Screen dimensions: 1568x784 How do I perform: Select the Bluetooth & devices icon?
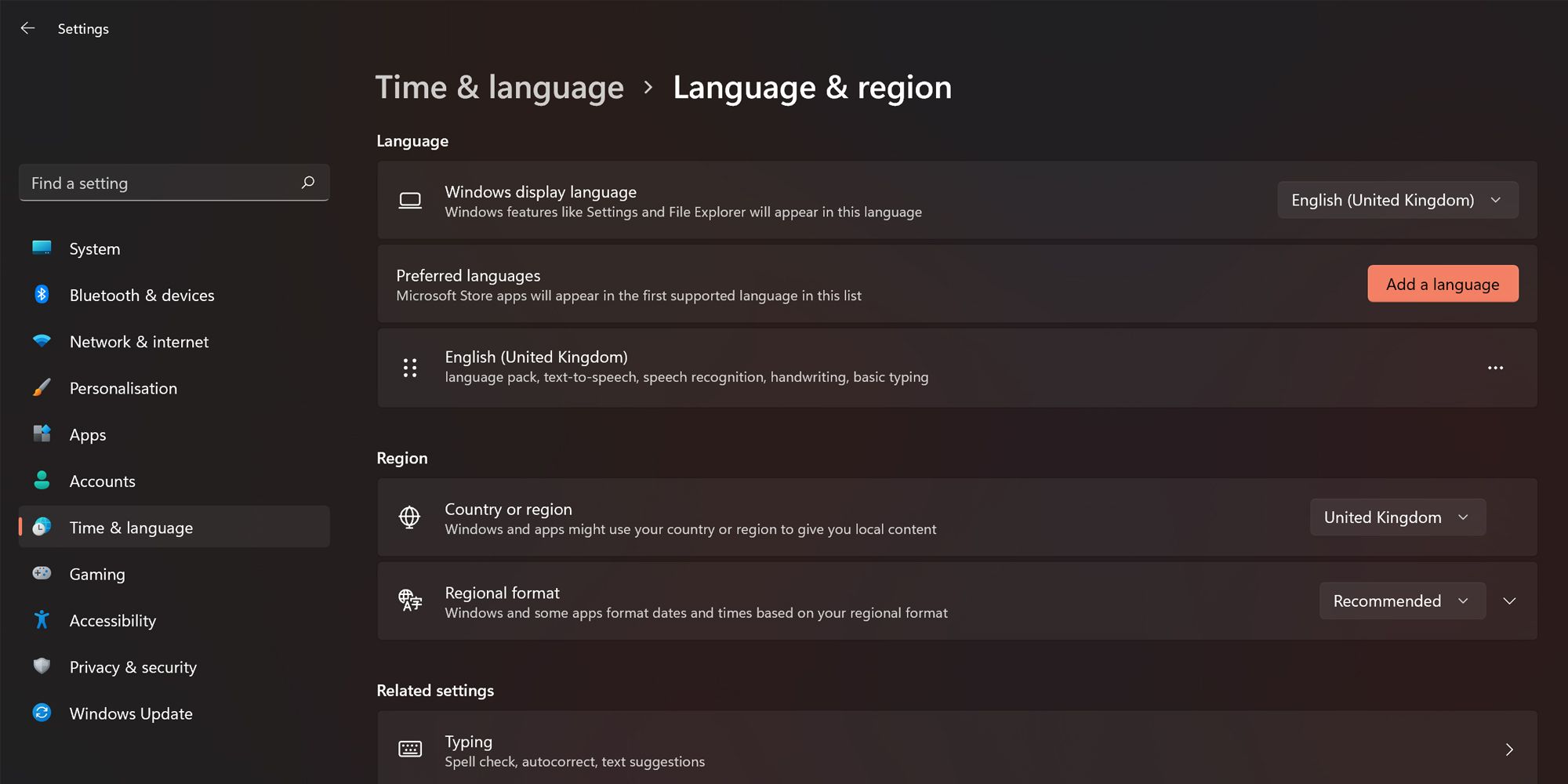[42, 294]
